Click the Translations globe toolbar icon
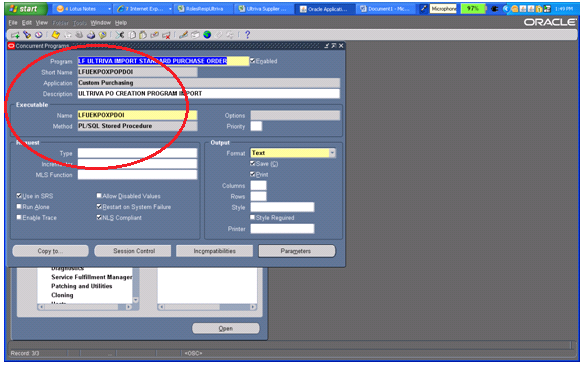 pyautogui.click(x=207, y=35)
